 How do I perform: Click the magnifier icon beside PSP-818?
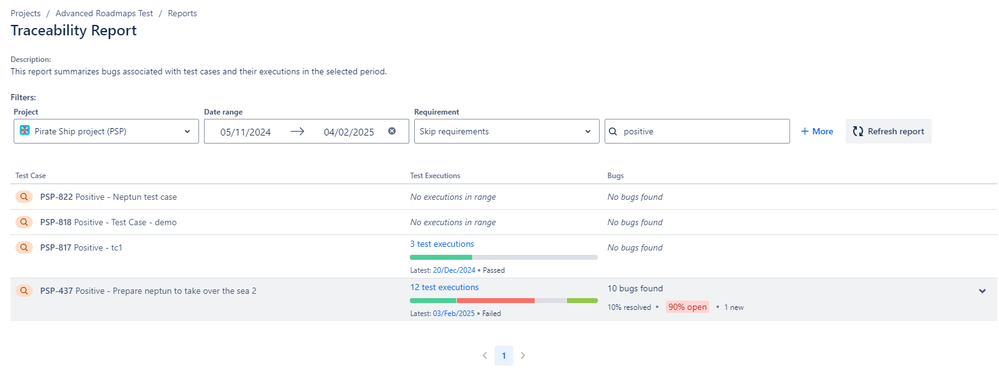click(x=24, y=222)
